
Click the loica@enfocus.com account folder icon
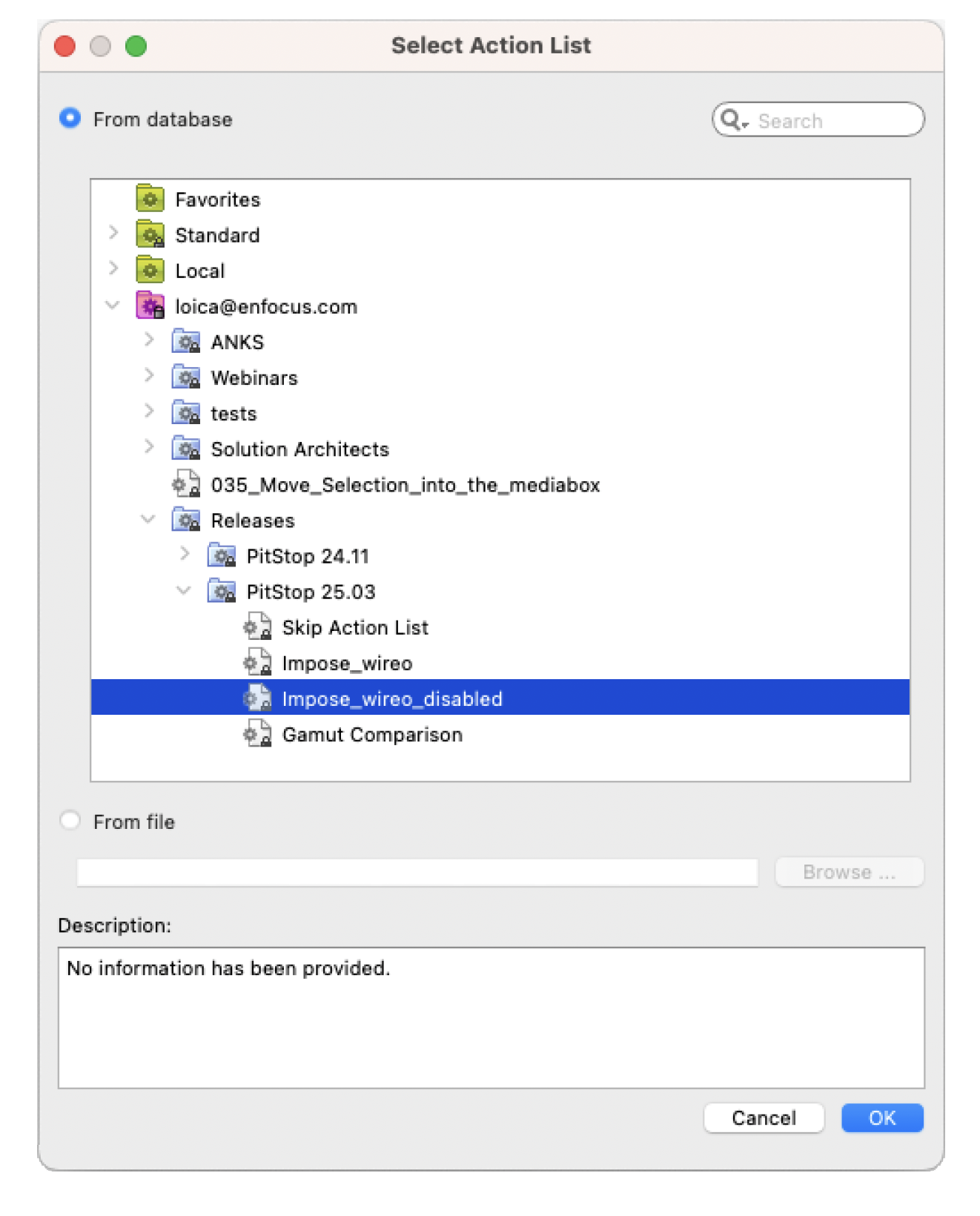[150, 305]
